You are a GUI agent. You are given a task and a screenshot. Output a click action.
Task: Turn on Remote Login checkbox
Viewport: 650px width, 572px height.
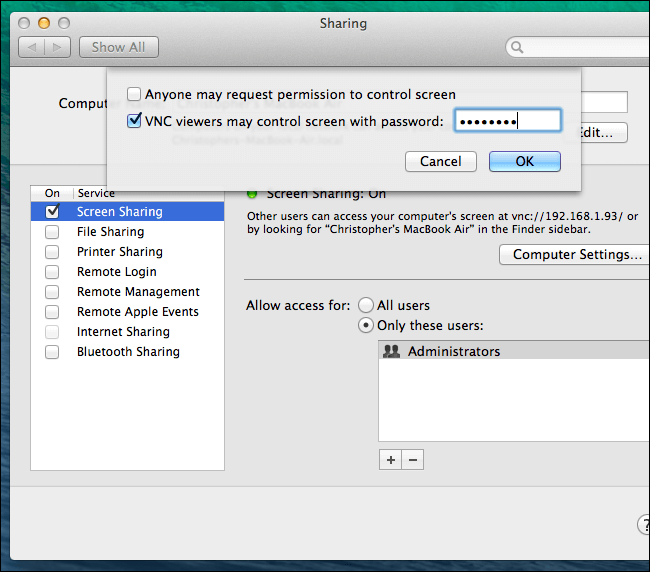(53, 272)
